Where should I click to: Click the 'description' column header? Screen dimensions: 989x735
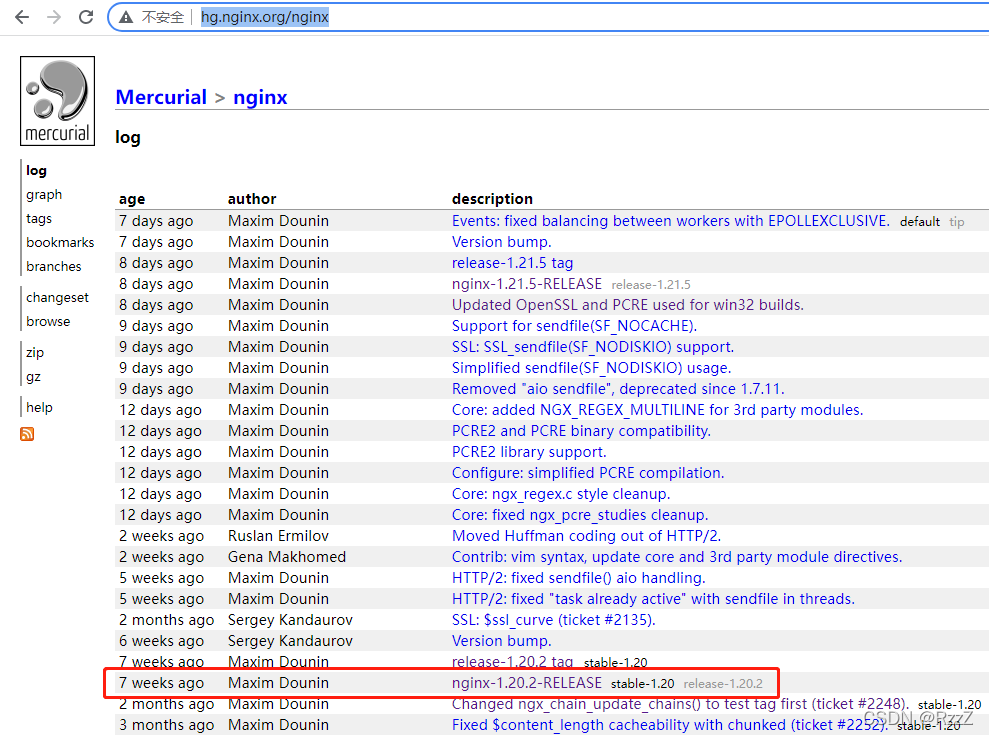[x=492, y=199]
